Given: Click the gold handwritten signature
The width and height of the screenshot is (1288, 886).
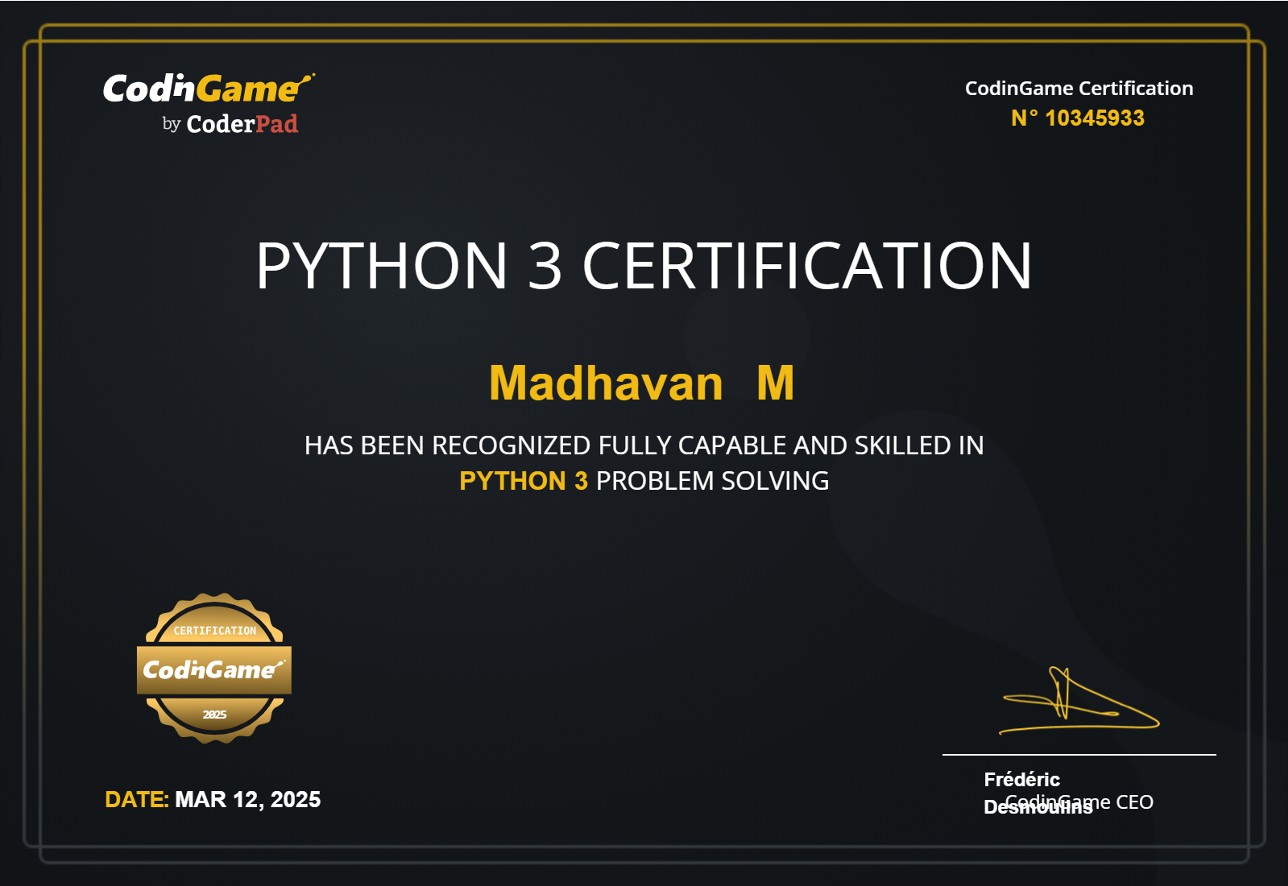Looking at the screenshot, I should point(1079,700).
